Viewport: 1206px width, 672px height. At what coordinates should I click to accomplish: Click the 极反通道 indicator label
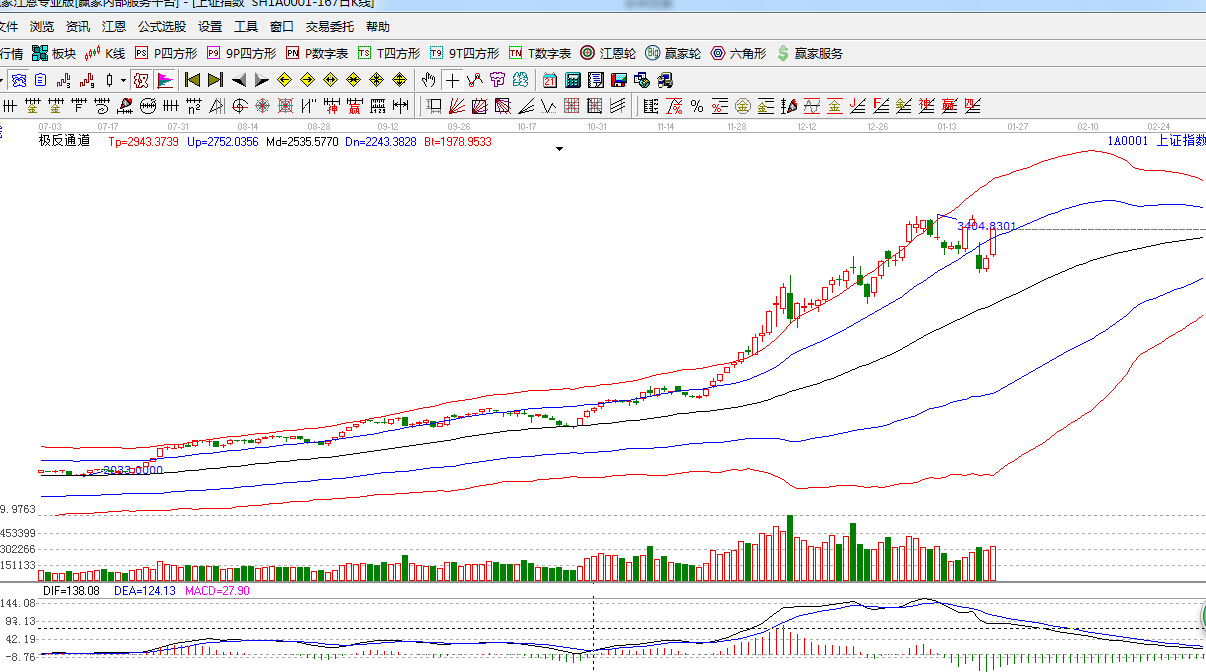tap(64, 141)
